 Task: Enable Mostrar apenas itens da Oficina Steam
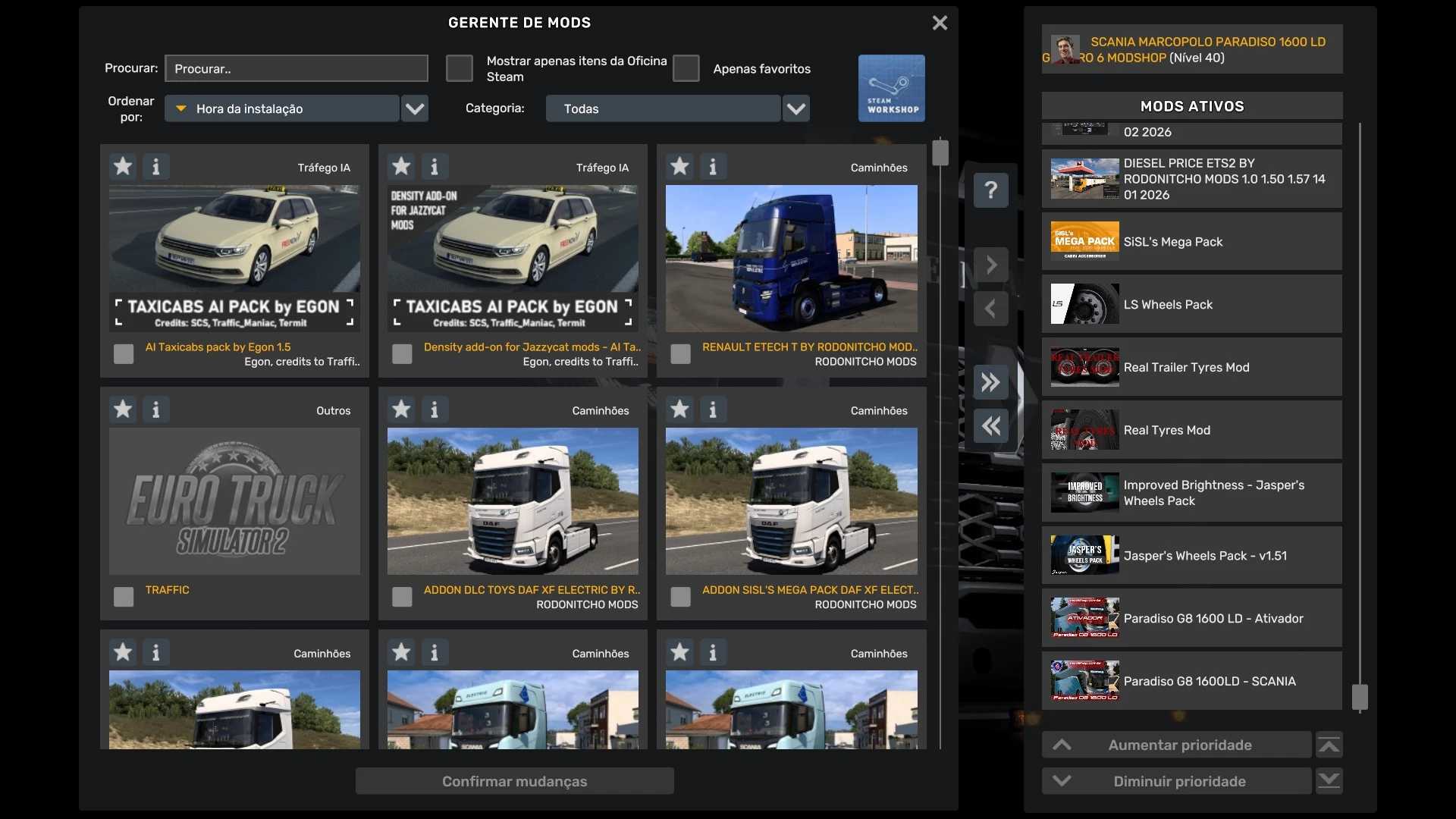pyautogui.click(x=459, y=68)
